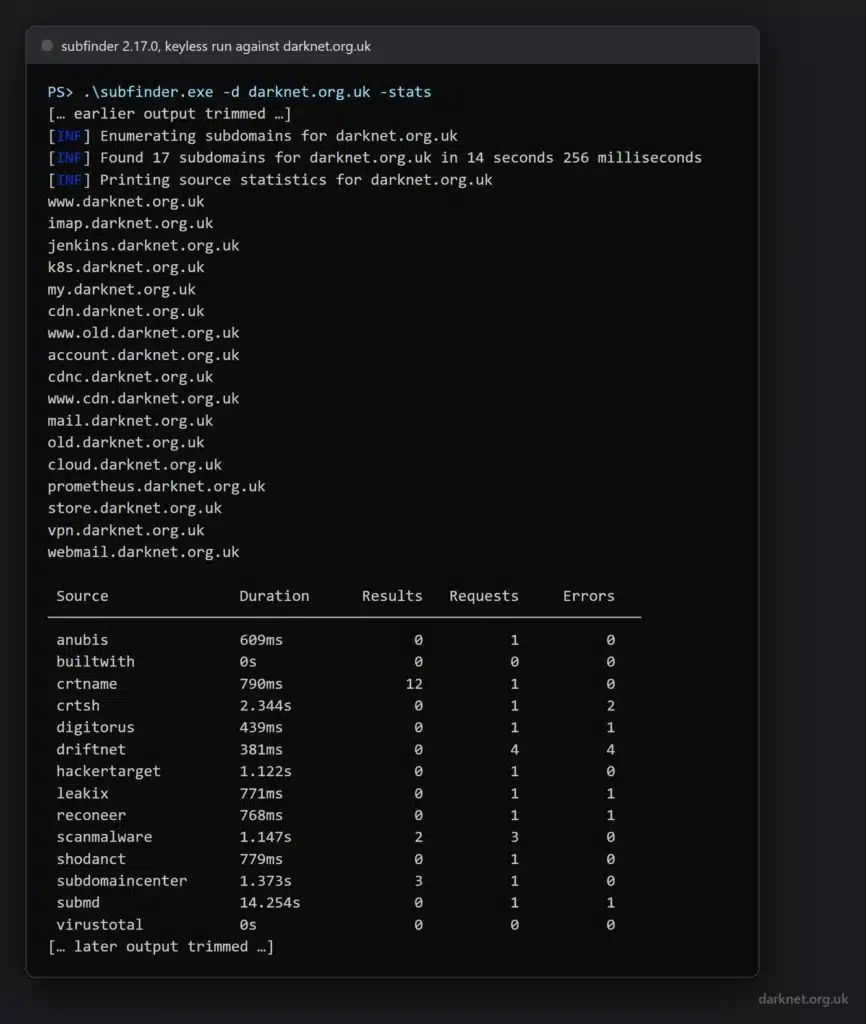This screenshot has height=1024, width=866.
Task: Select the www.old.darknet.org.uk line
Action: (x=144, y=333)
